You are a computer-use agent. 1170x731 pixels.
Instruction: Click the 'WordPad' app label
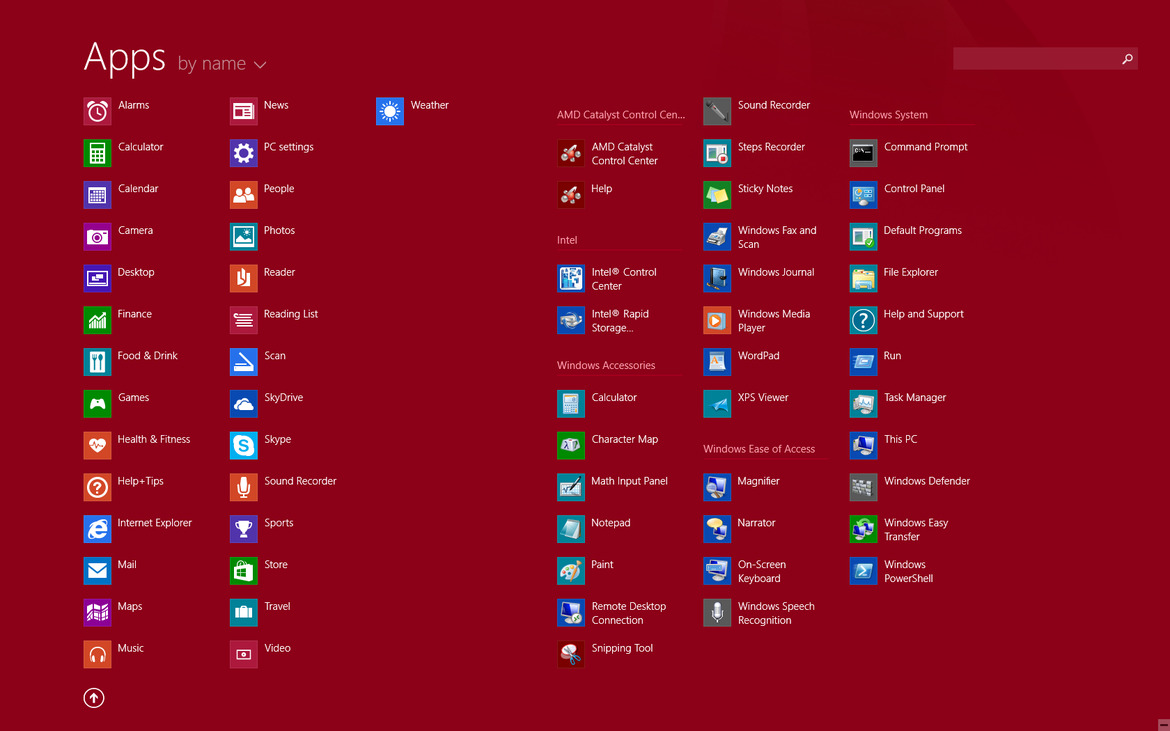(x=759, y=356)
